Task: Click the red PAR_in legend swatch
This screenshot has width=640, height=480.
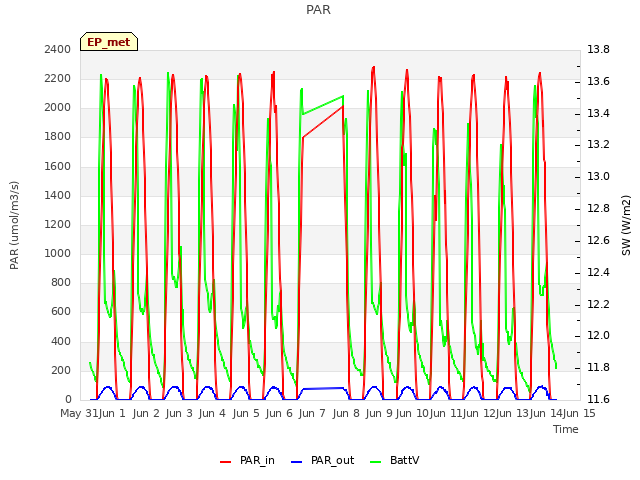Action: (x=226, y=462)
